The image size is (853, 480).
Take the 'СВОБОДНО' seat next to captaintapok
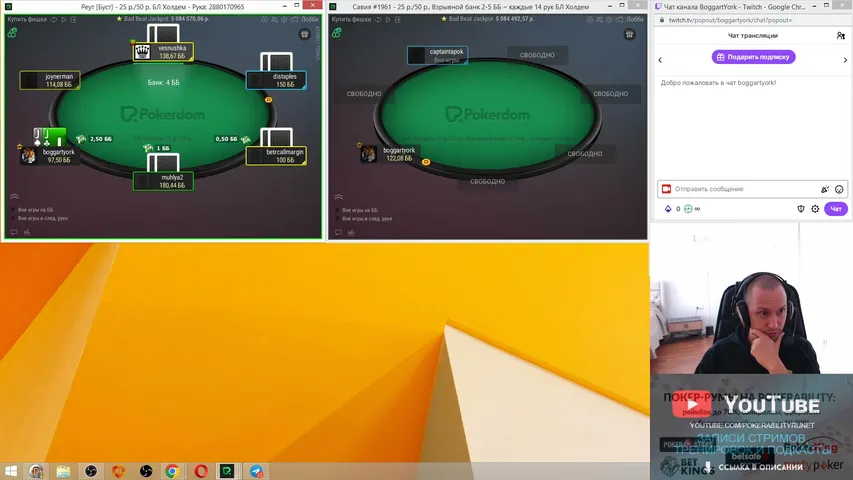[537, 55]
